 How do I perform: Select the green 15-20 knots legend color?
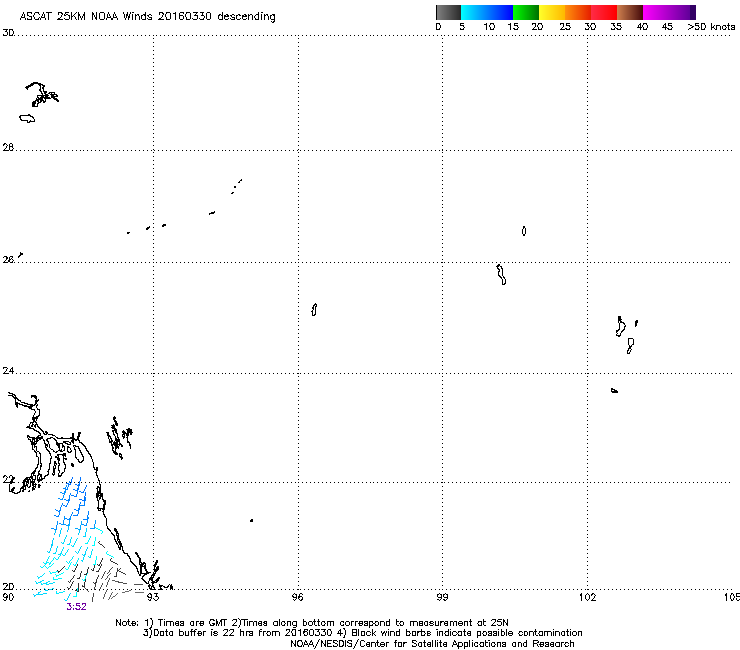526,12
